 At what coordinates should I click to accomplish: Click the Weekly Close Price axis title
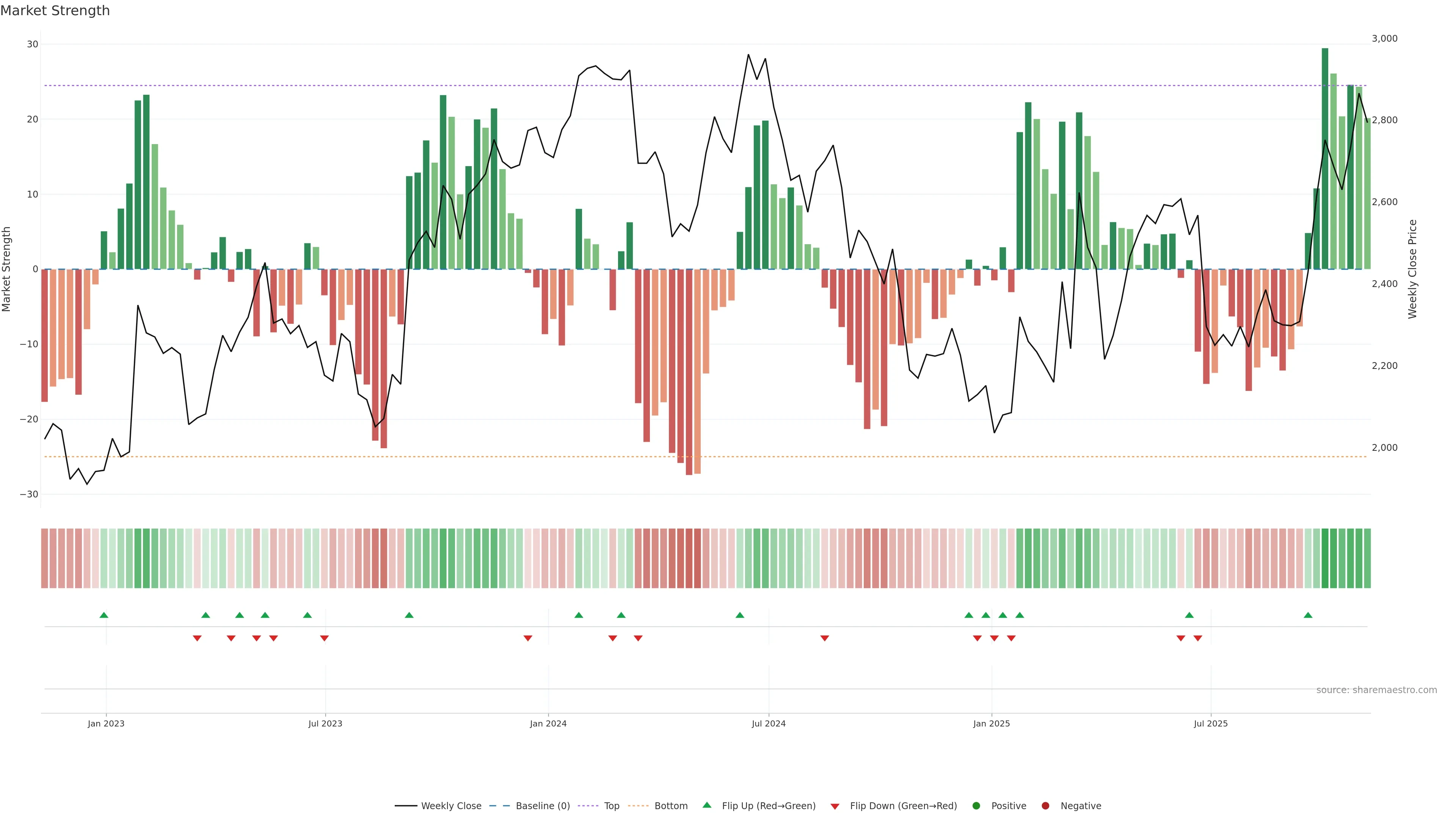pyautogui.click(x=1412, y=269)
